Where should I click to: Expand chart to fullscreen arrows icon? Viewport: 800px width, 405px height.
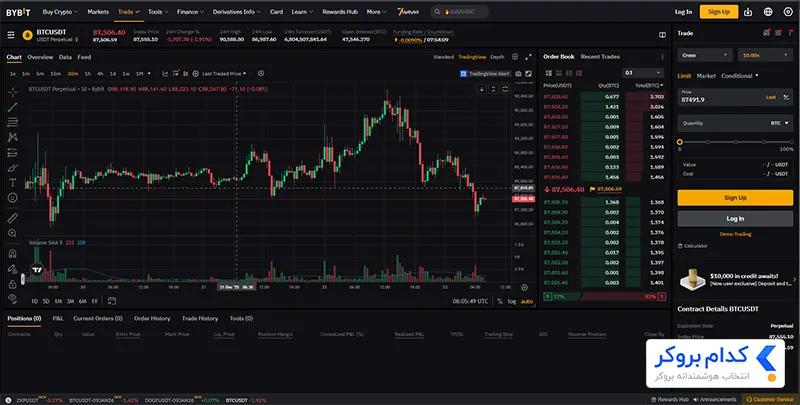click(528, 57)
